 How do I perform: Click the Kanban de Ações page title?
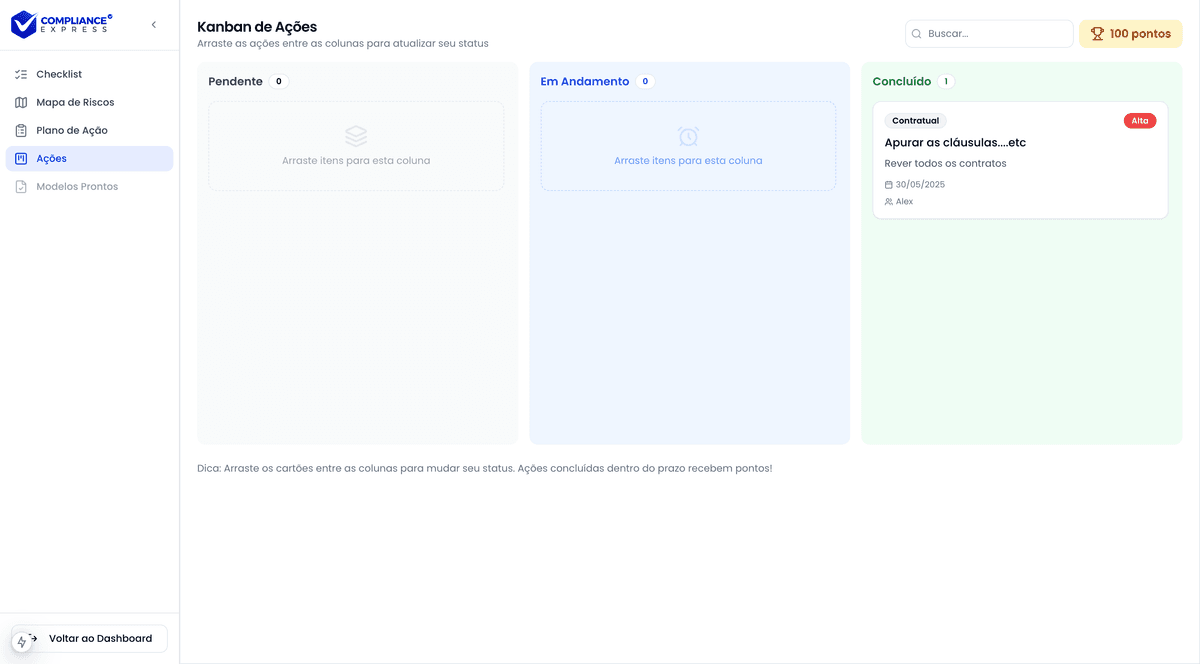pos(257,27)
